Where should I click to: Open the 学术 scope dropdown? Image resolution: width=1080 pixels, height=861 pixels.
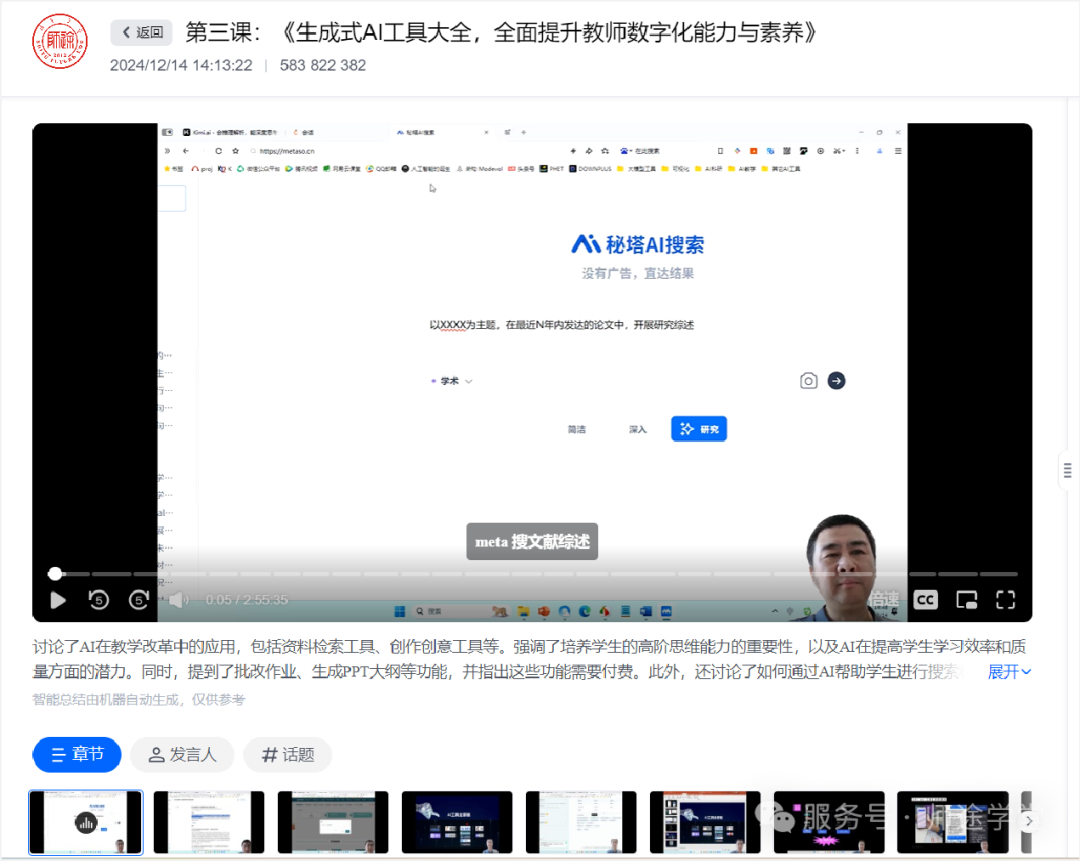(450, 381)
